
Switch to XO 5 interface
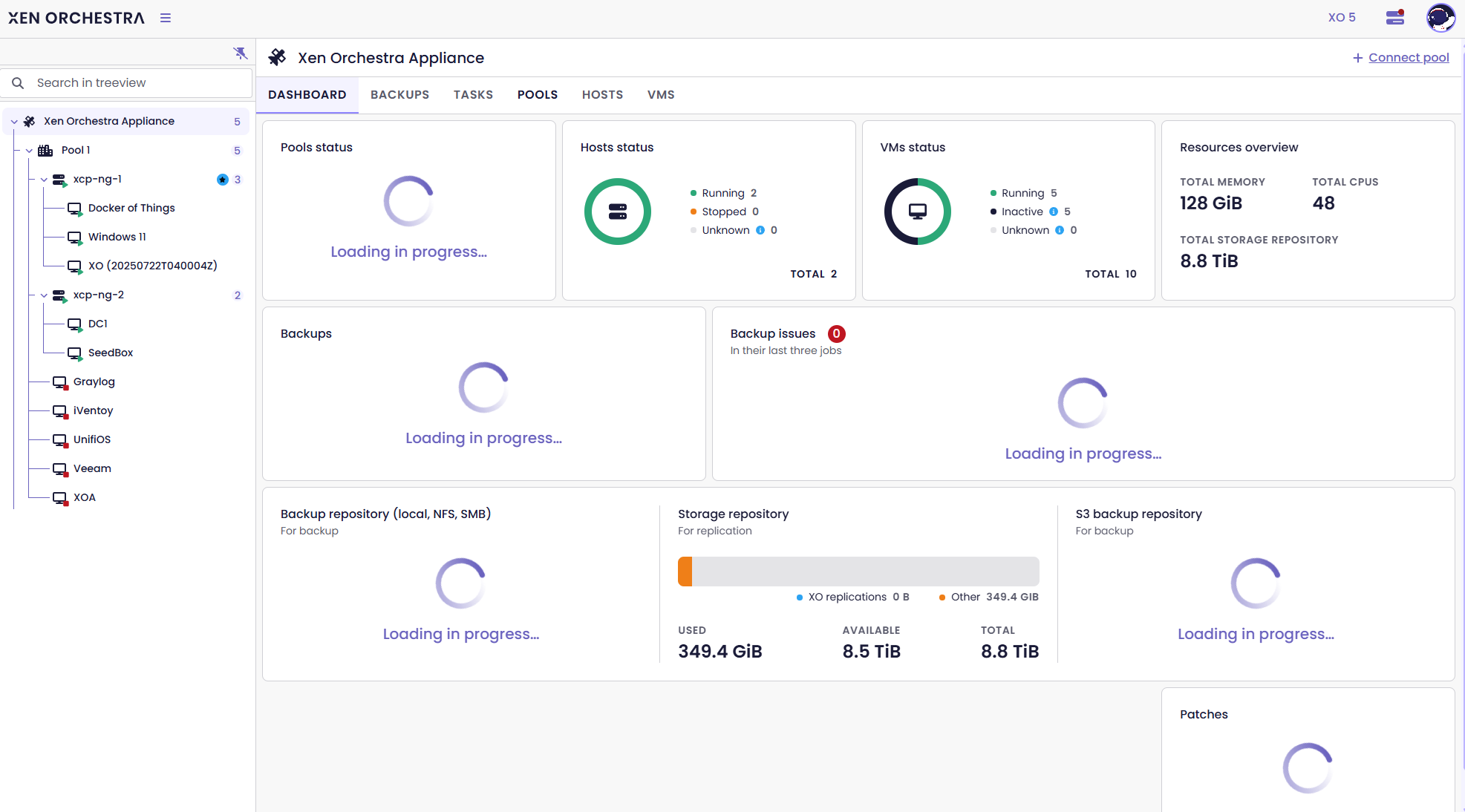(x=1342, y=17)
